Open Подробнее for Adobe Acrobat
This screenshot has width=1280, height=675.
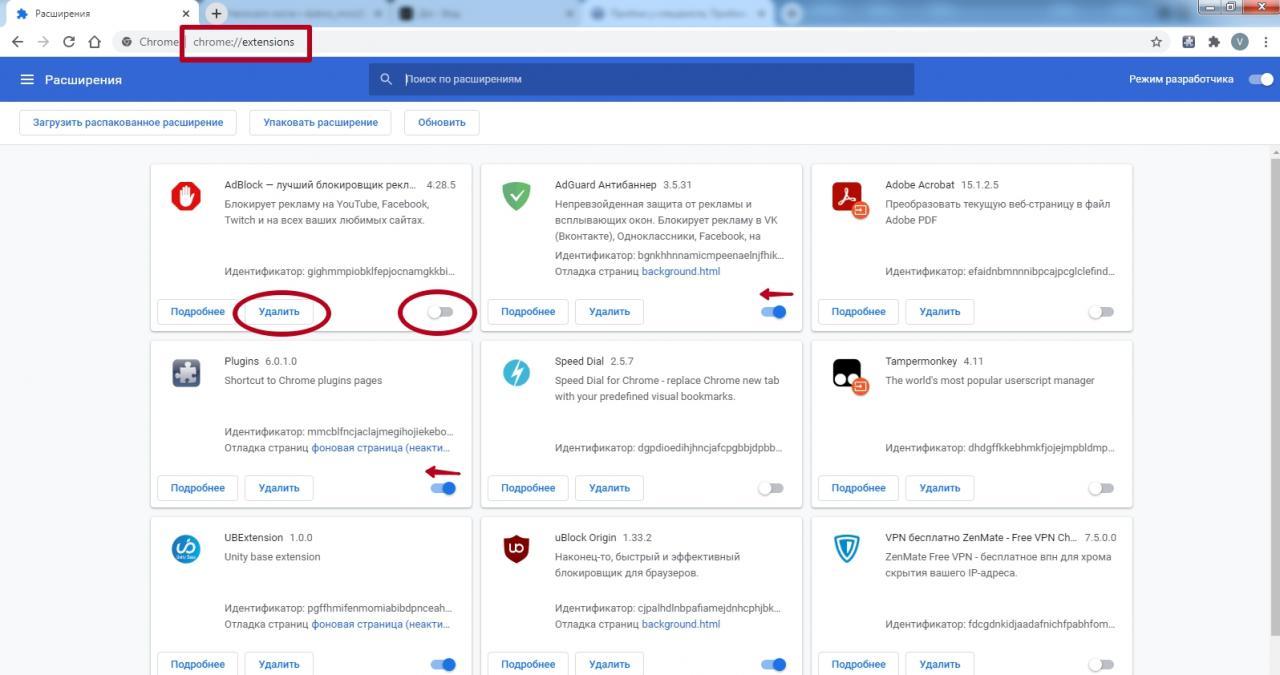tap(858, 311)
